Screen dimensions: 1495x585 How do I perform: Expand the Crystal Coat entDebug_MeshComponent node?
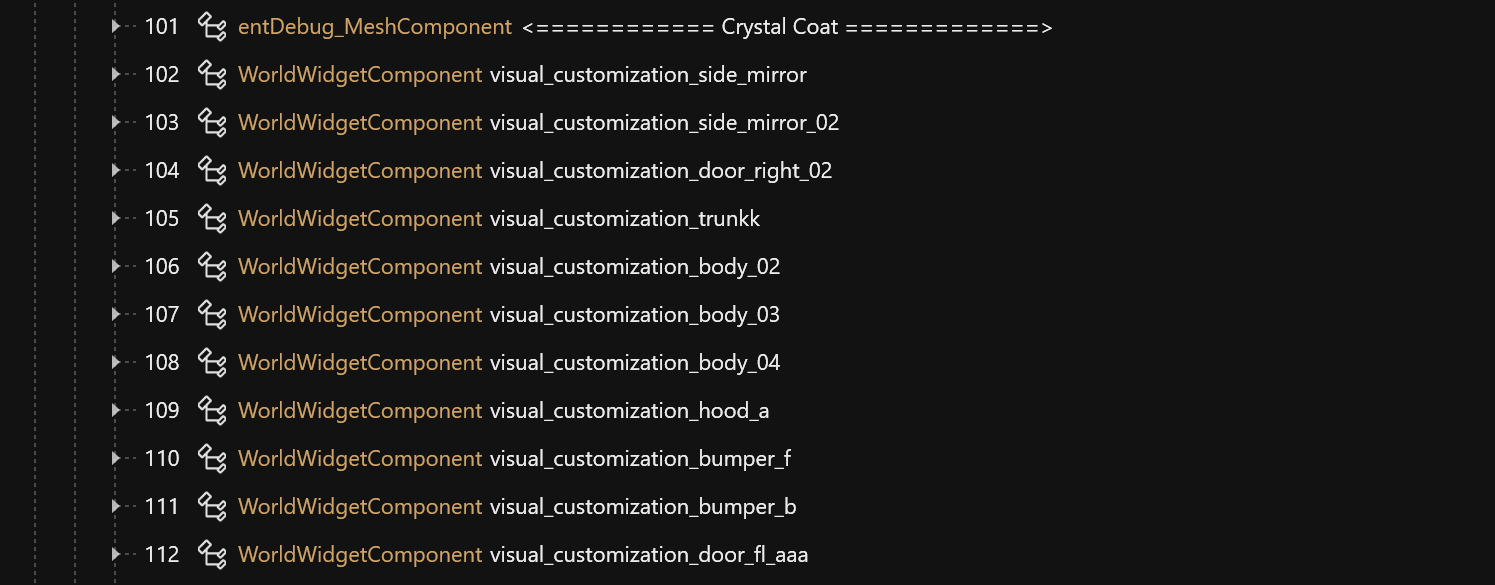pos(116,26)
